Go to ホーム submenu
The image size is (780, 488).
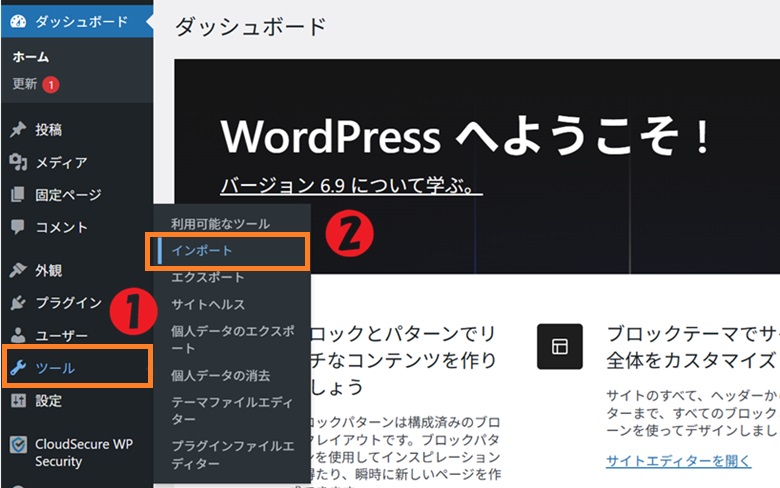click(x=31, y=57)
